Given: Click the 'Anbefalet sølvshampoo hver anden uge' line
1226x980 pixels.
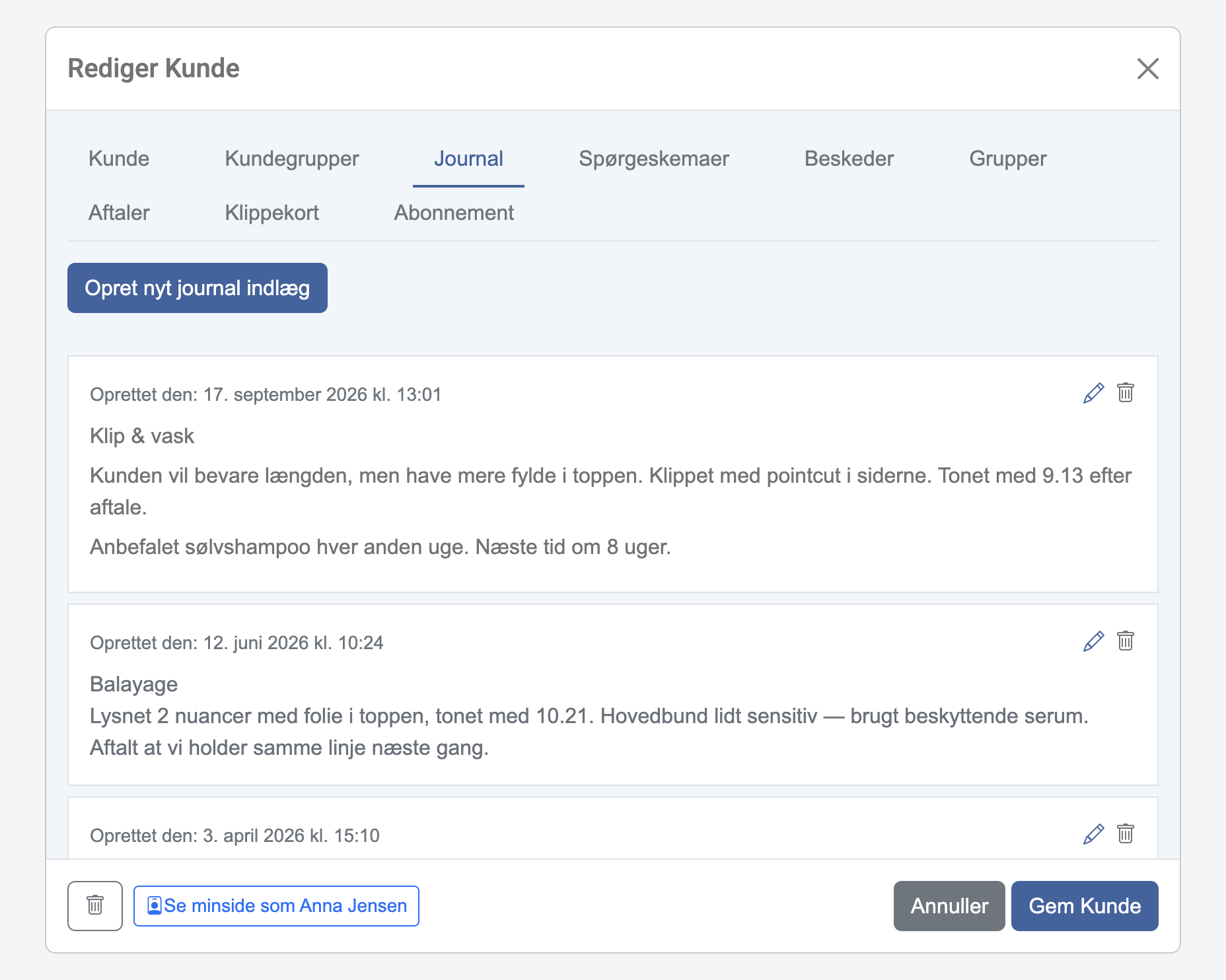Looking at the screenshot, I should [380, 547].
